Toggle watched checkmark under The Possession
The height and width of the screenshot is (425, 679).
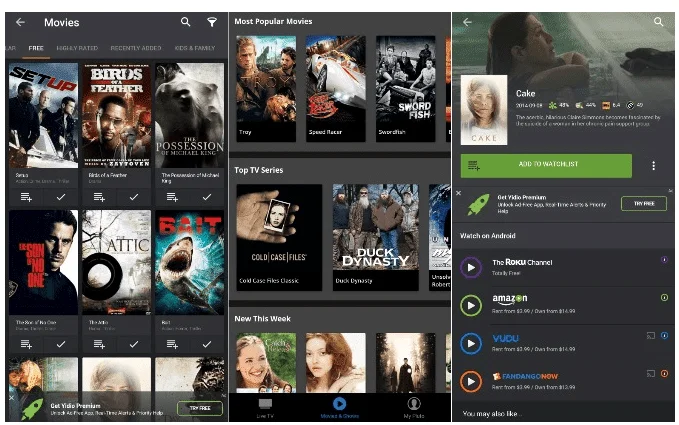(207, 198)
